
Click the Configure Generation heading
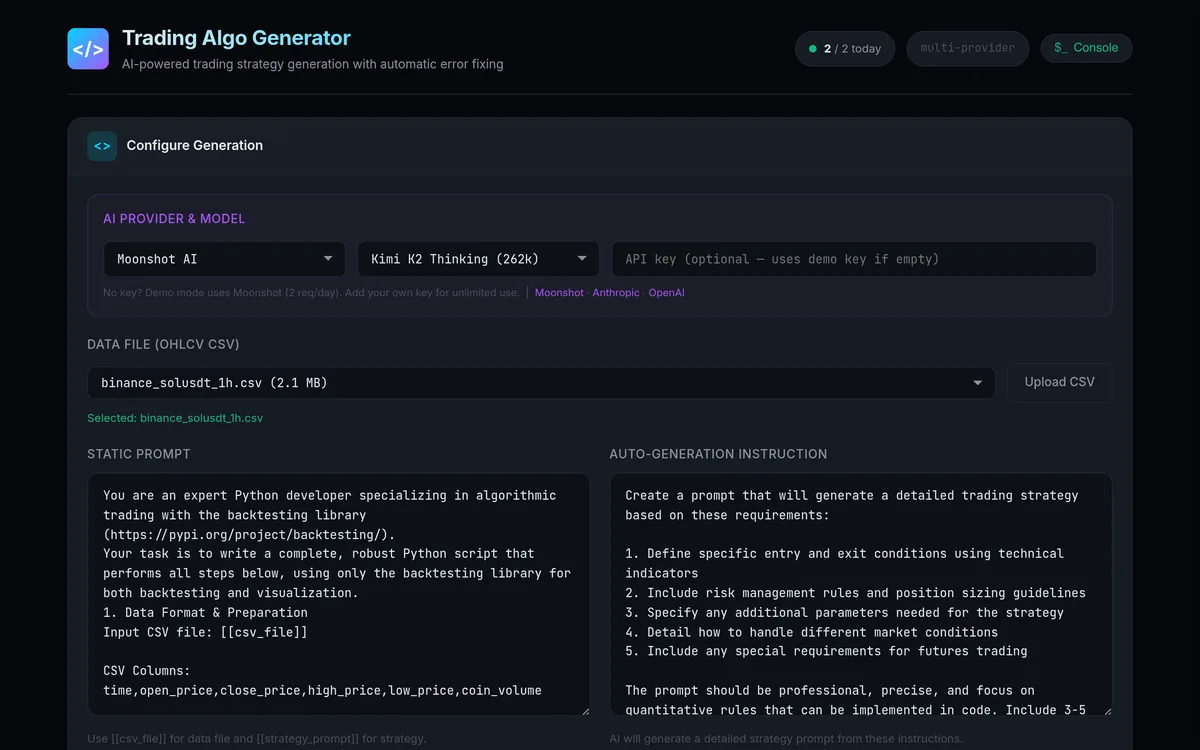[x=195, y=146]
